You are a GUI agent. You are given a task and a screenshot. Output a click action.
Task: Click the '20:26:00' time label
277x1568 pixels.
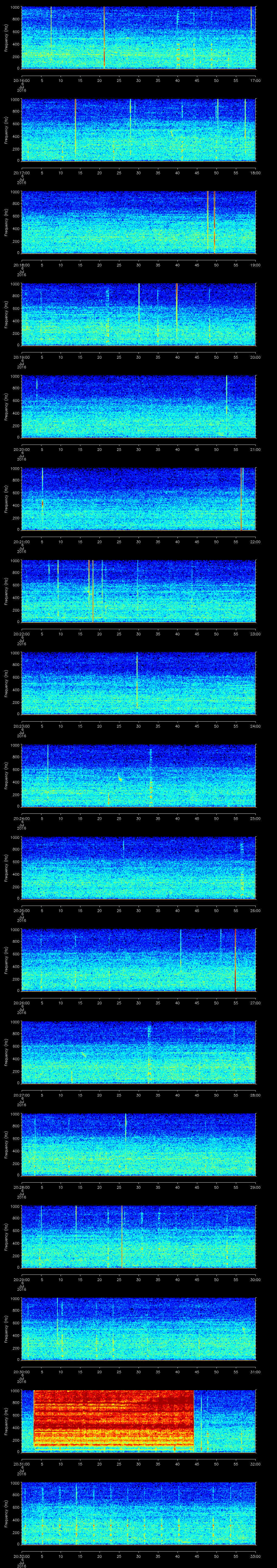pyautogui.click(x=21, y=1003)
